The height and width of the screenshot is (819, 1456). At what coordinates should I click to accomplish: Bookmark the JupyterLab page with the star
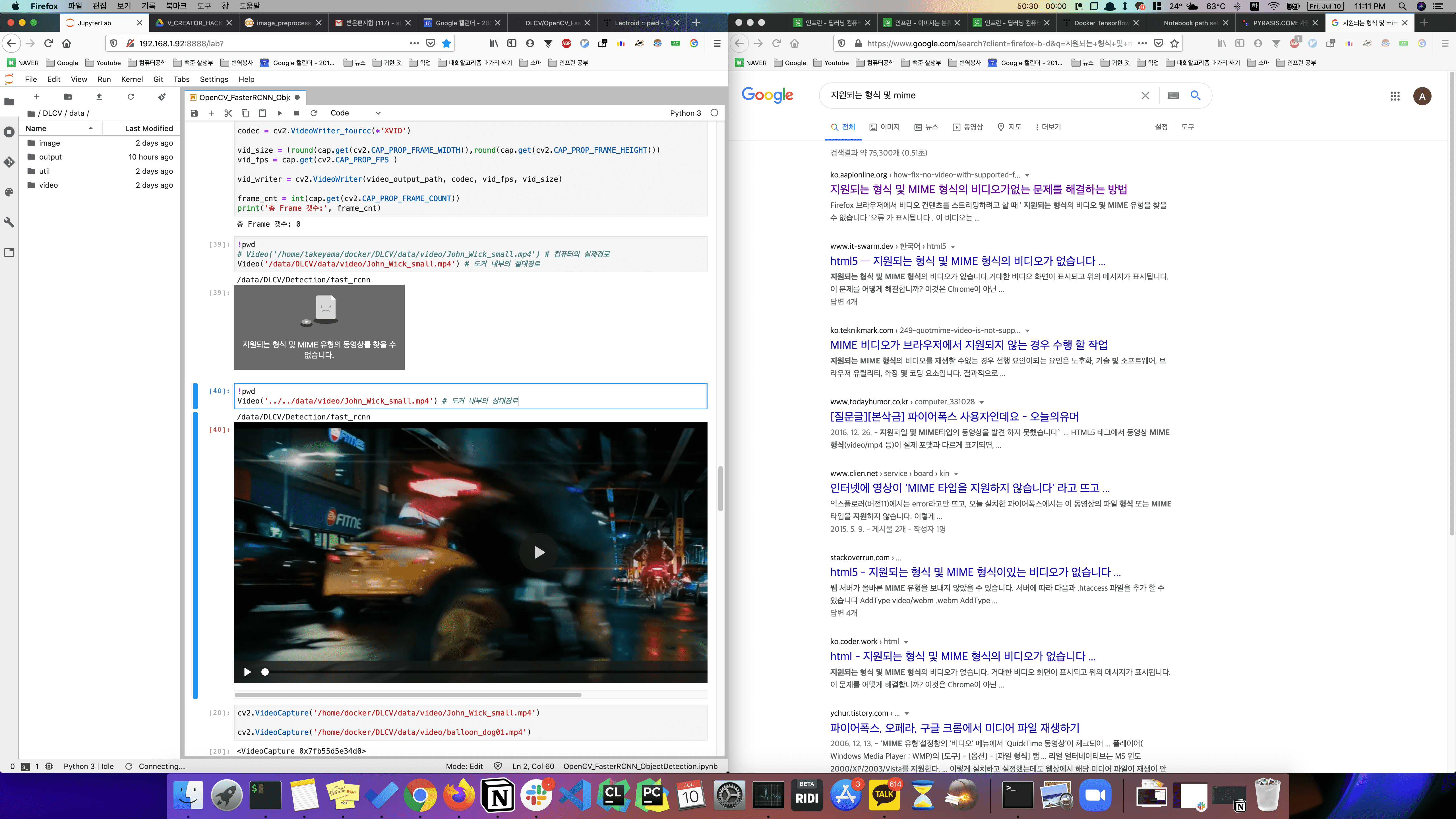pyautogui.click(x=446, y=44)
